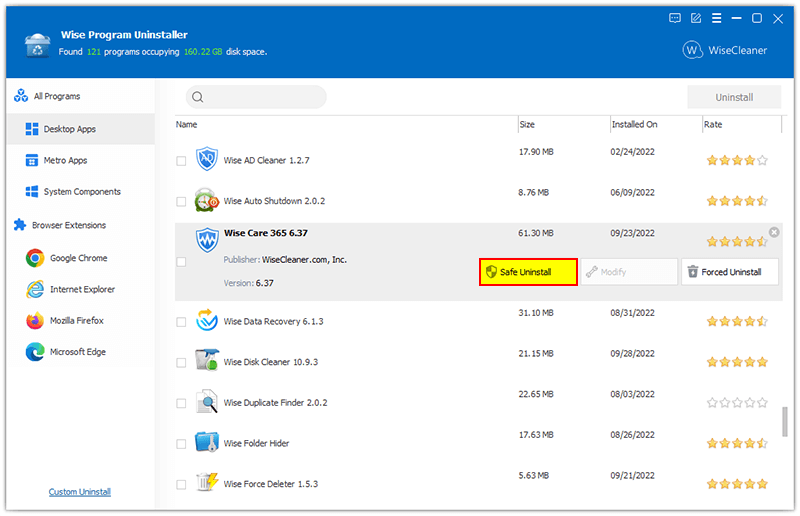This screenshot has width=800, height=516.
Task: Open System Components category
Action: (81, 191)
